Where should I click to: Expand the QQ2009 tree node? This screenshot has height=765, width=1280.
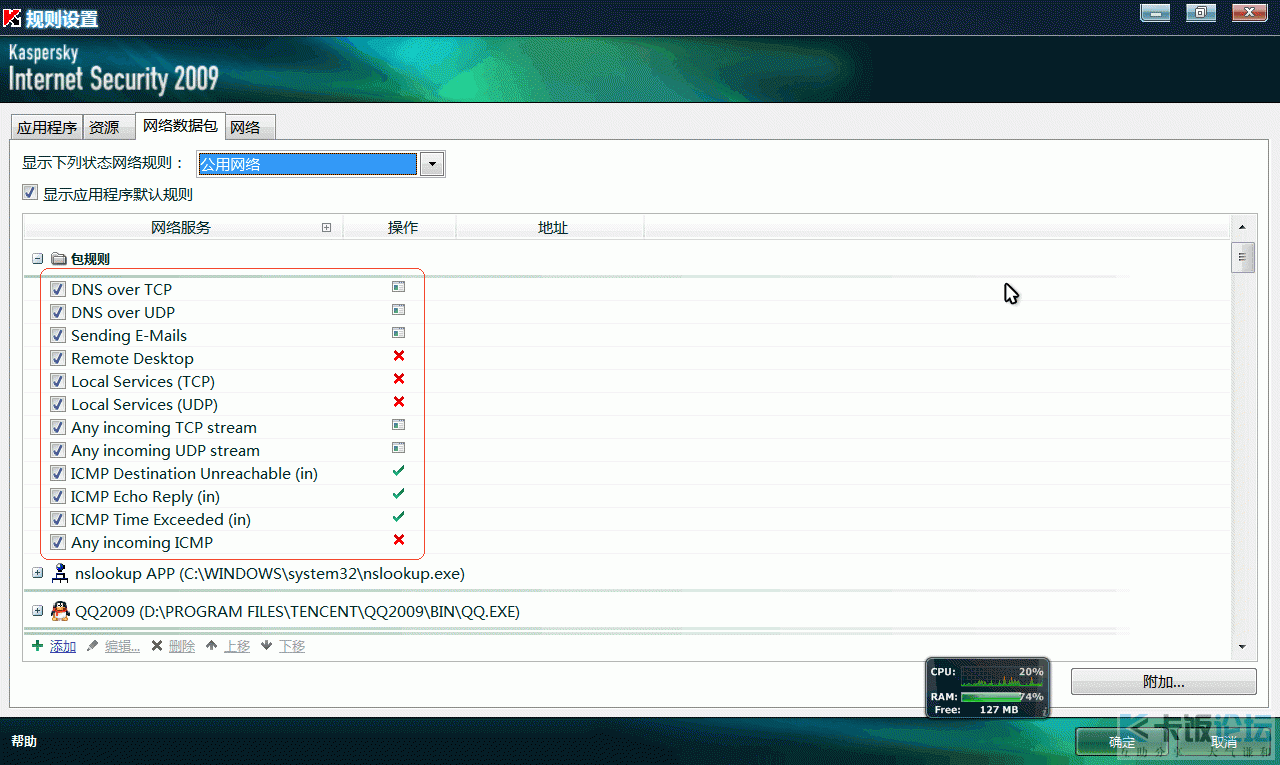pos(38,610)
